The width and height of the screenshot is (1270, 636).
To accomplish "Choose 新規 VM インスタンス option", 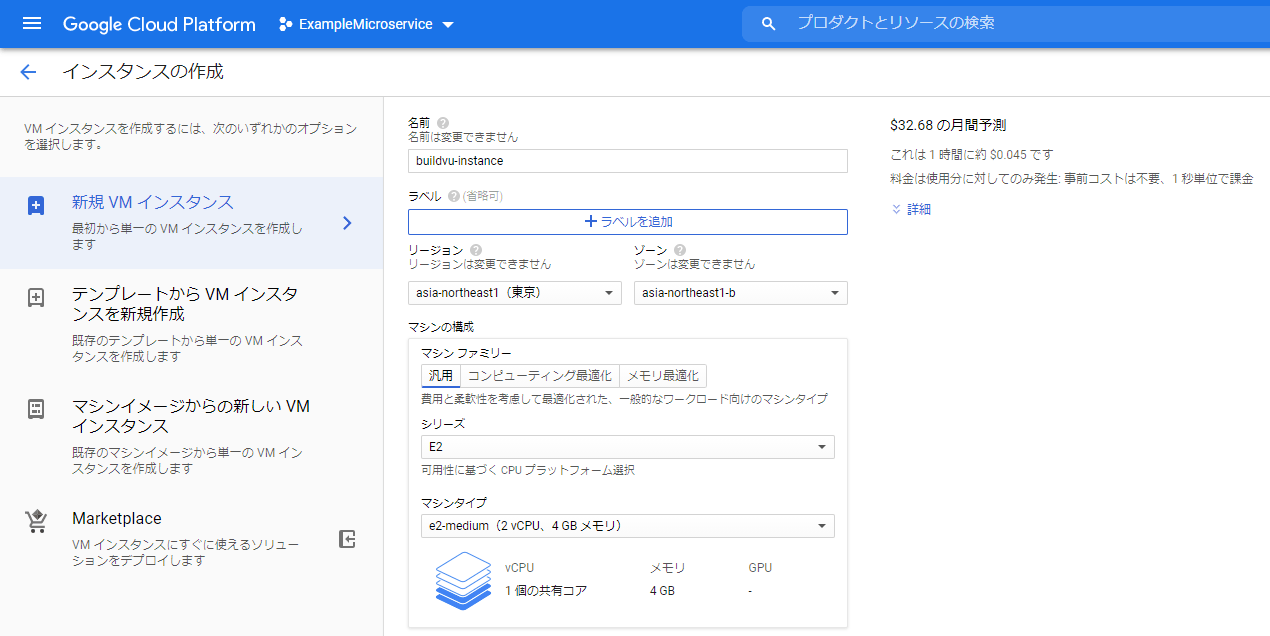I will click(191, 223).
